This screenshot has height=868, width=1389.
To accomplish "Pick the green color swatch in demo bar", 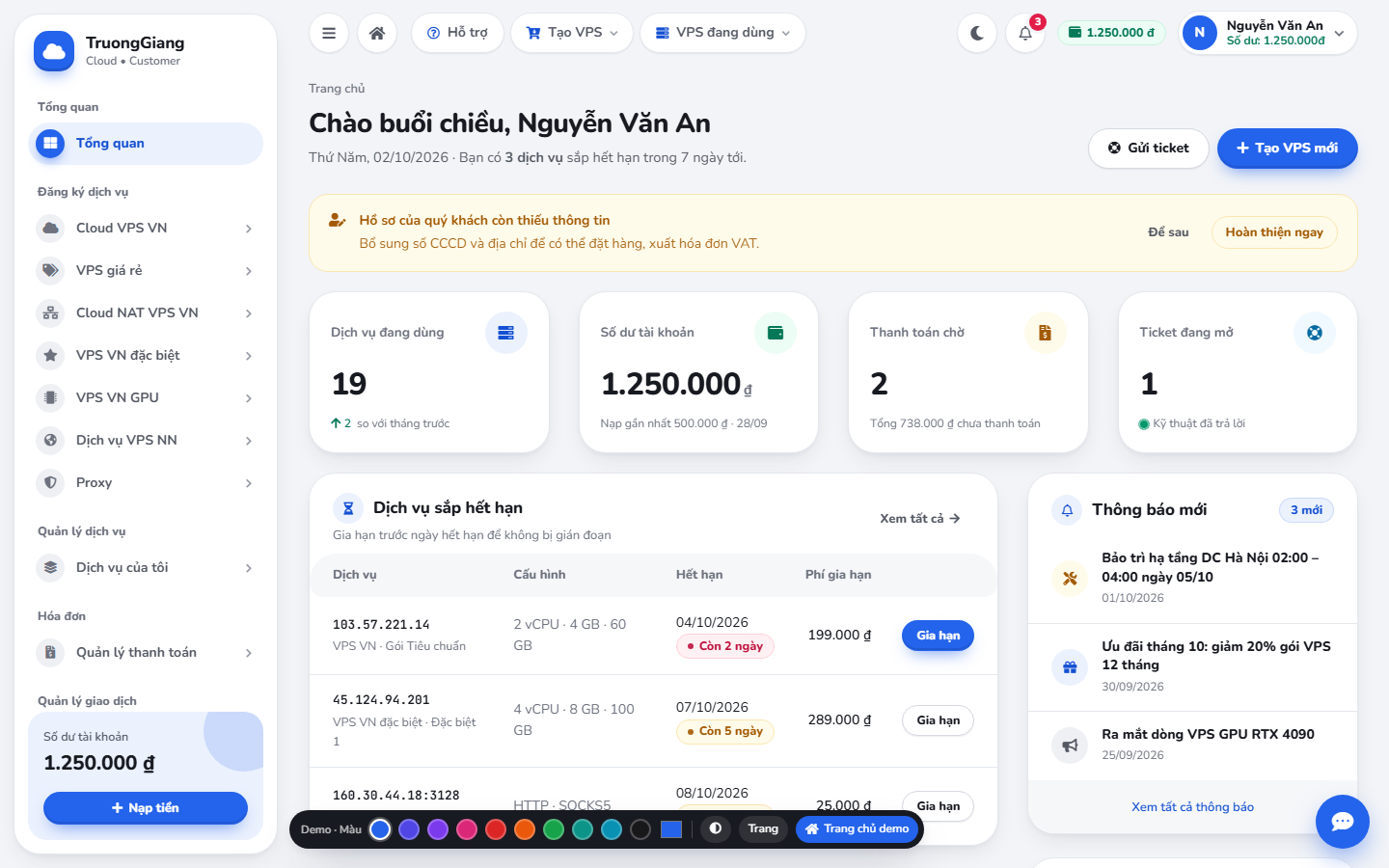I will tap(554, 829).
